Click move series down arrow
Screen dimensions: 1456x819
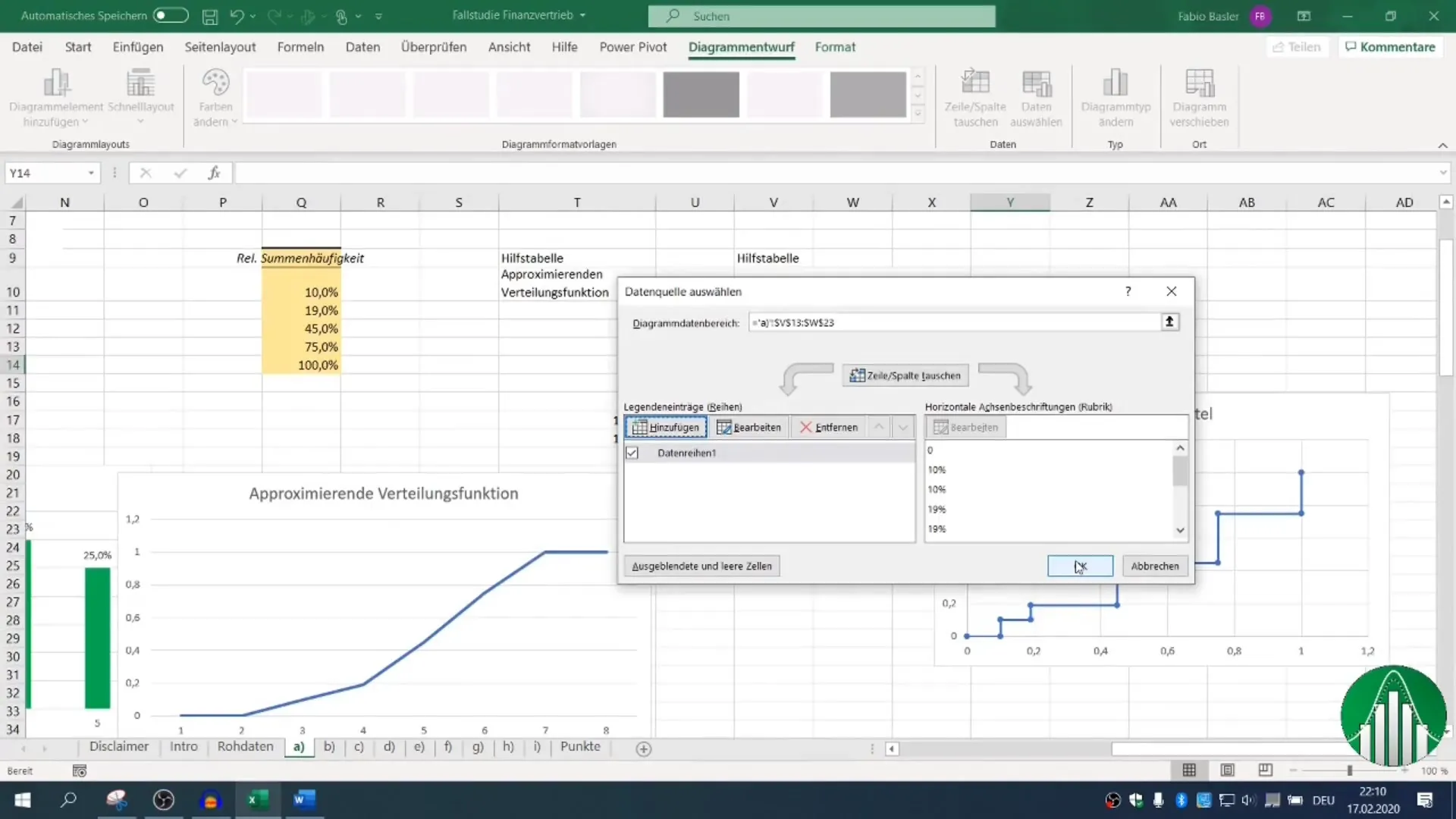click(902, 427)
